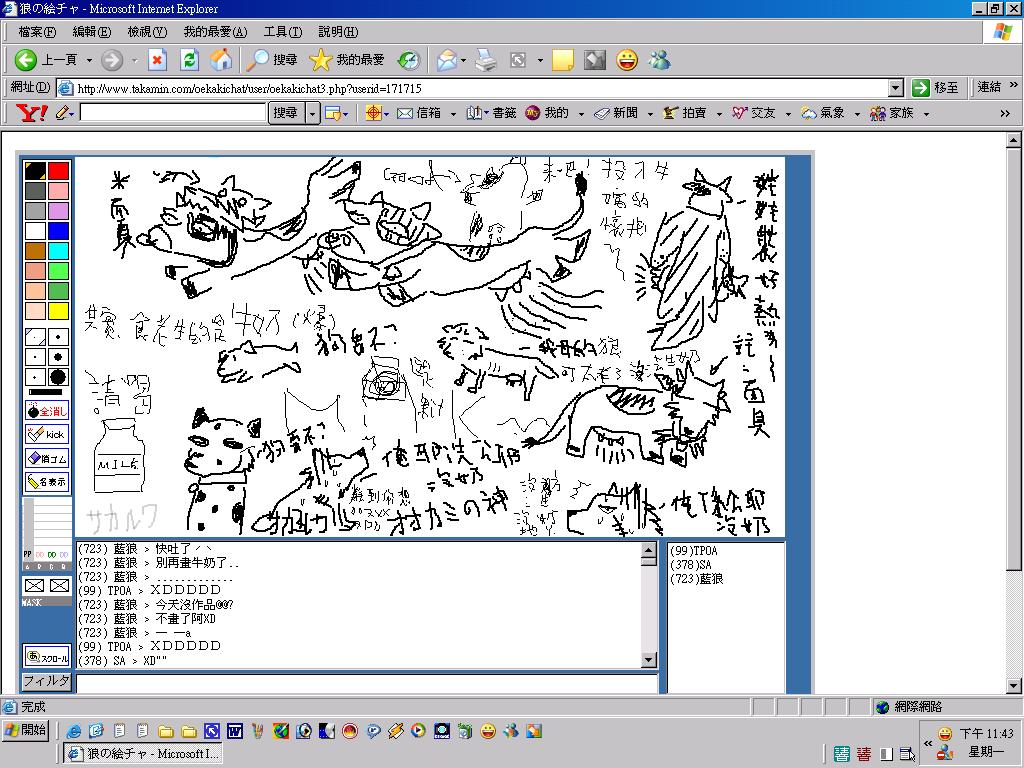Viewport: 1024px width, 768px height.
Task: Click the 全消し clear-all button
Action: [x=47, y=411]
